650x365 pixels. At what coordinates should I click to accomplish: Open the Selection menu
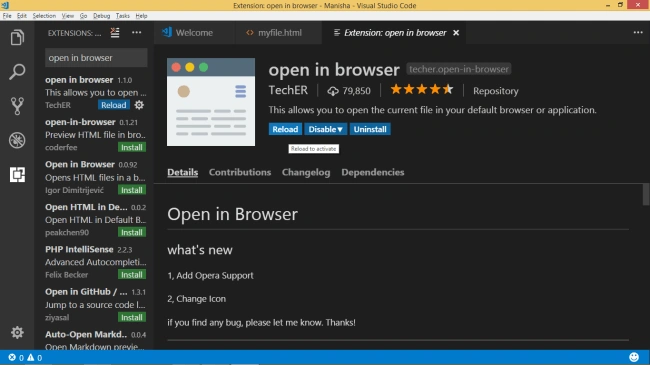coord(44,16)
